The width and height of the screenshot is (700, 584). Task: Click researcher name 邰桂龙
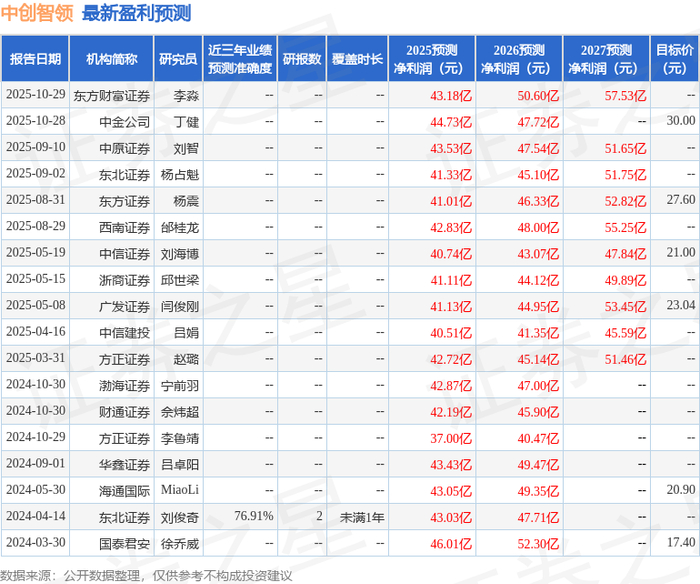tap(180, 227)
